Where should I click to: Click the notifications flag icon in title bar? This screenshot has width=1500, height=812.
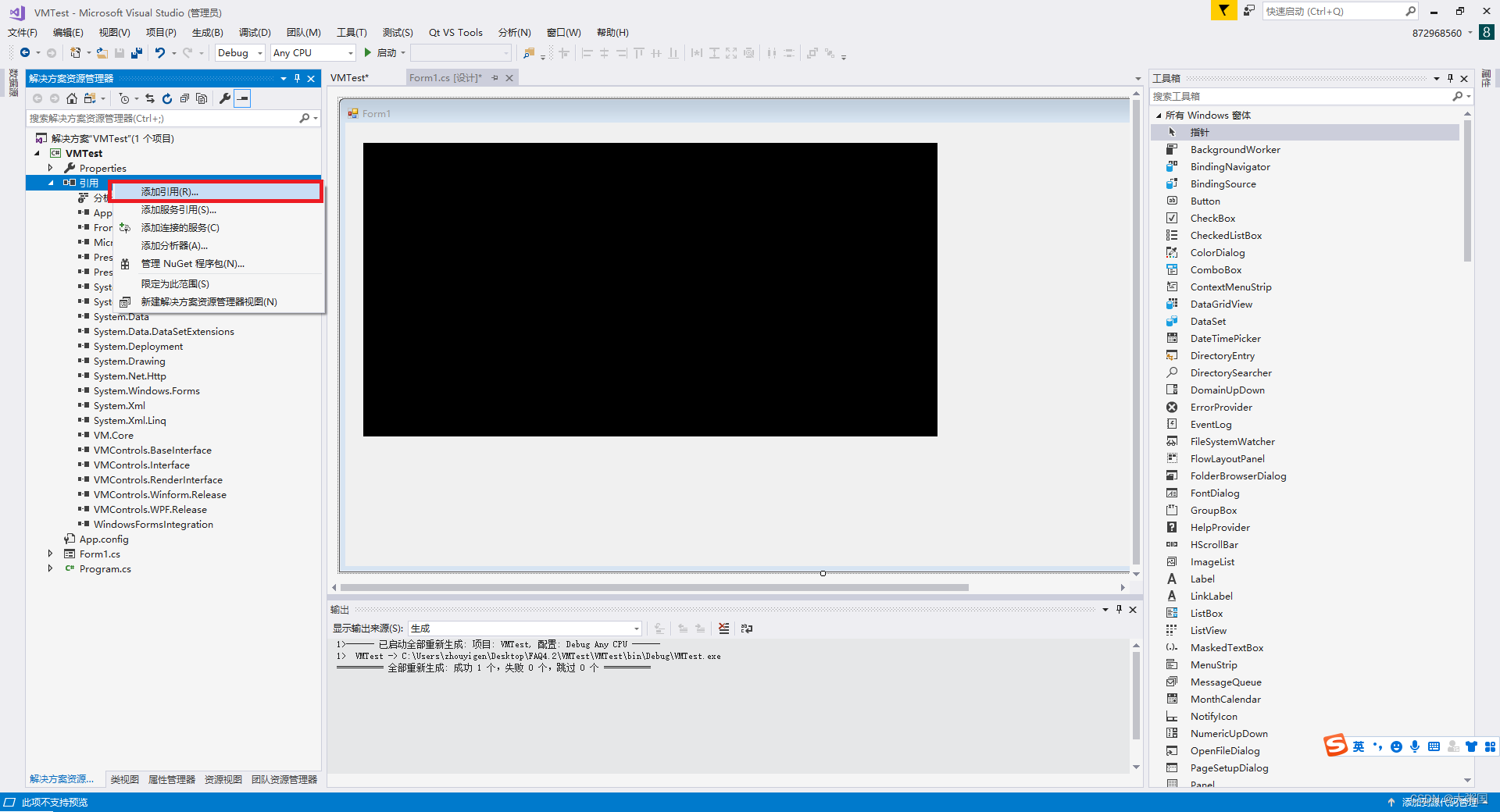click(1223, 10)
